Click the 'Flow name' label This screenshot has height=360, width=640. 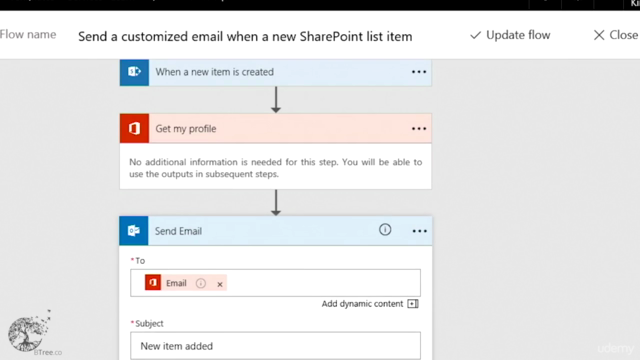pos(28,34)
